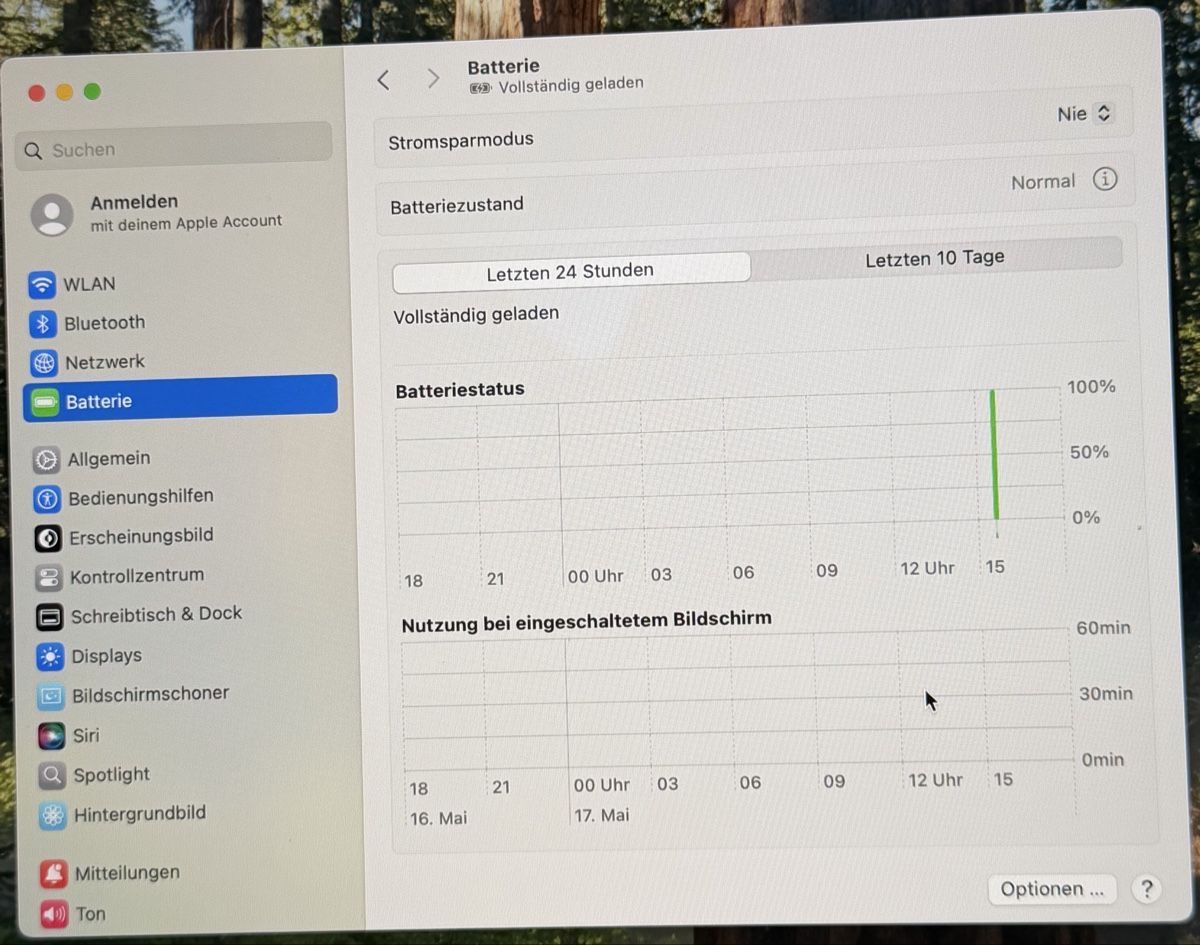This screenshot has width=1200, height=945.
Task: Click the green bar in Batteriestatus chart
Action: coord(994,454)
